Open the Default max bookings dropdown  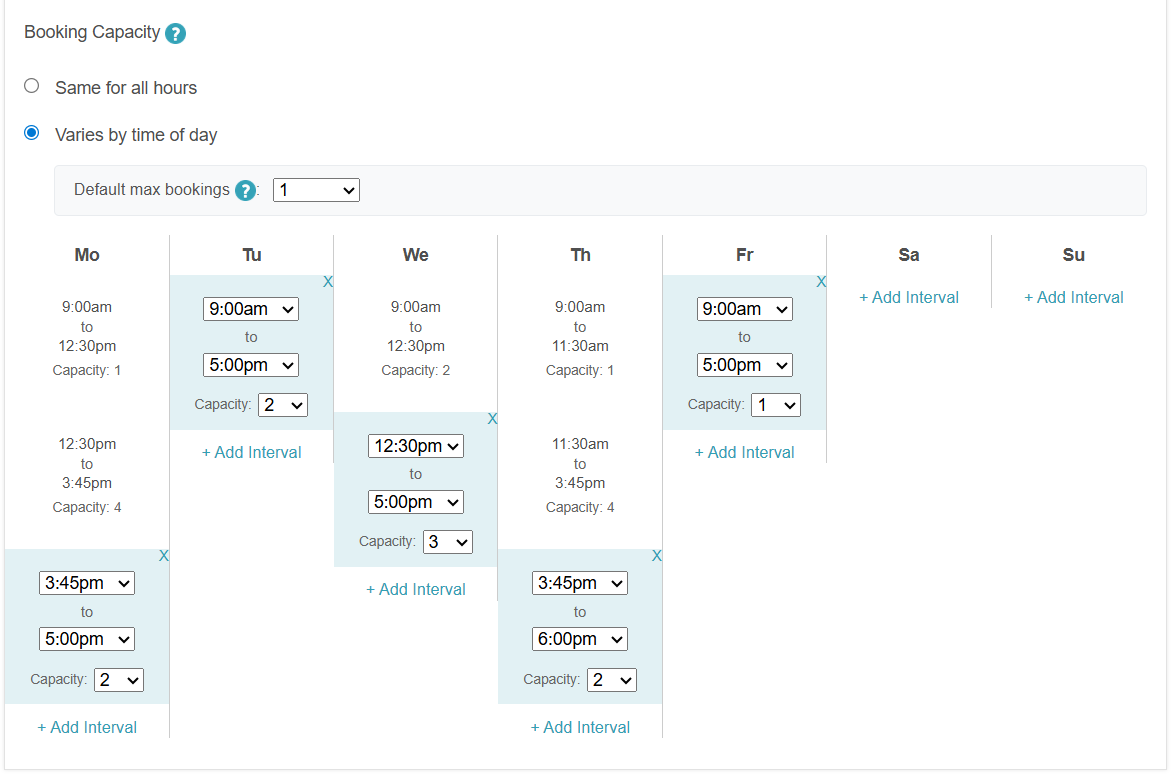(x=316, y=190)
